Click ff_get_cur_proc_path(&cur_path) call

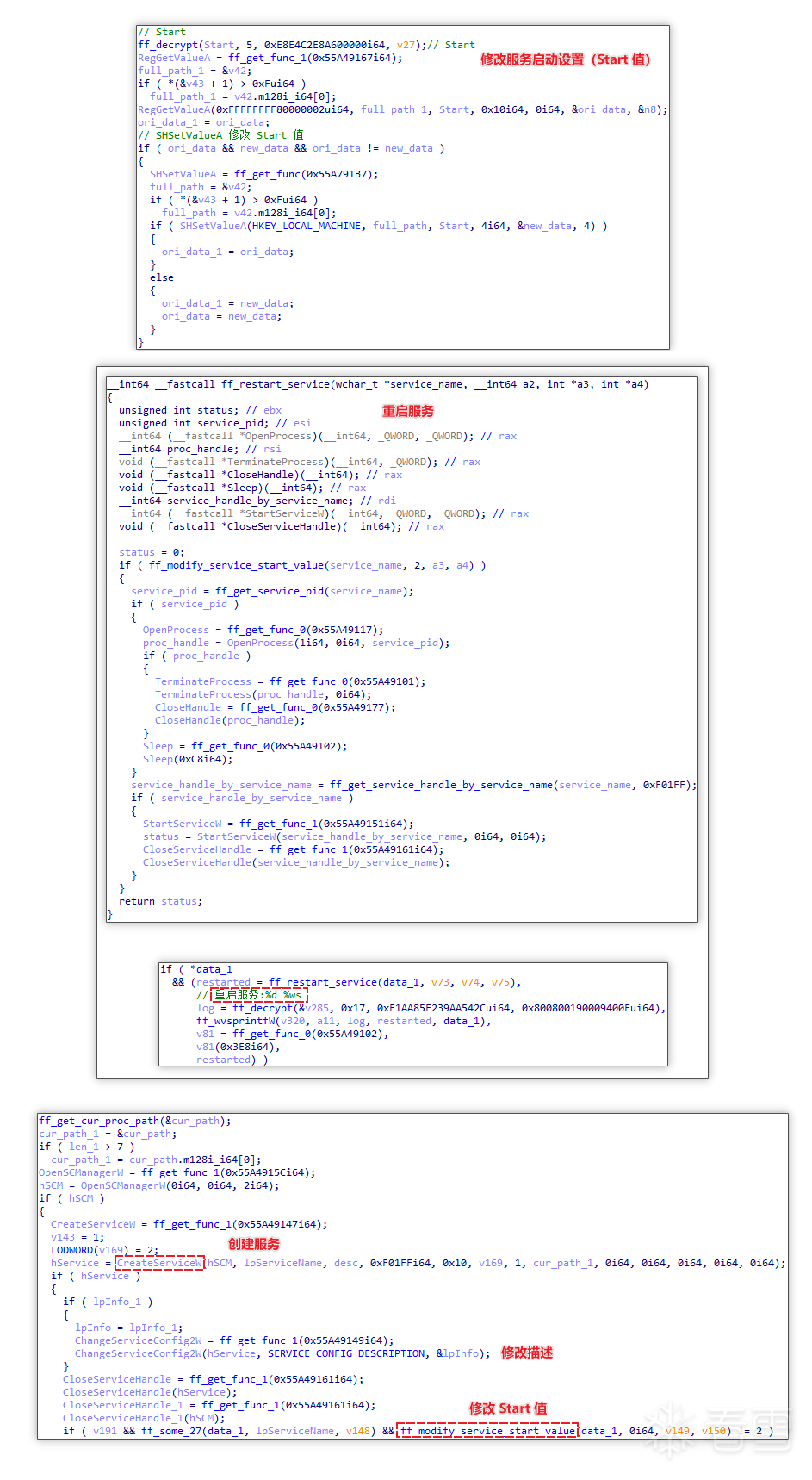pyautogui.click(x=133, y=1121)
